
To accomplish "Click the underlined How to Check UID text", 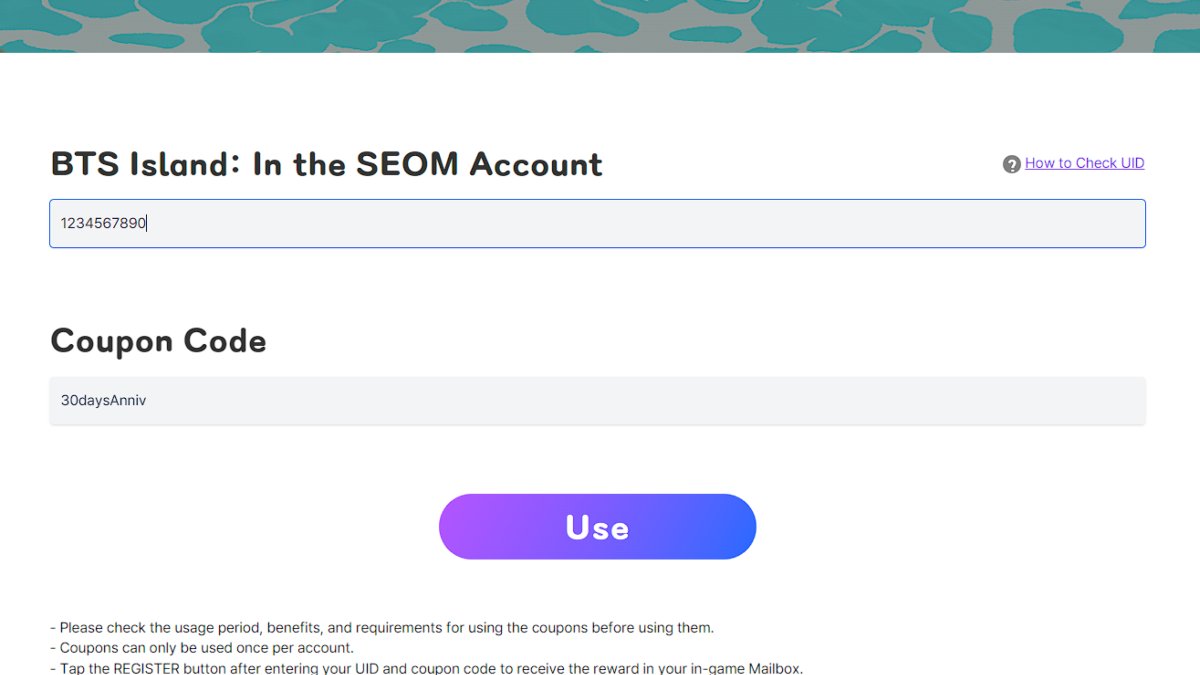I will [1084, 163].
